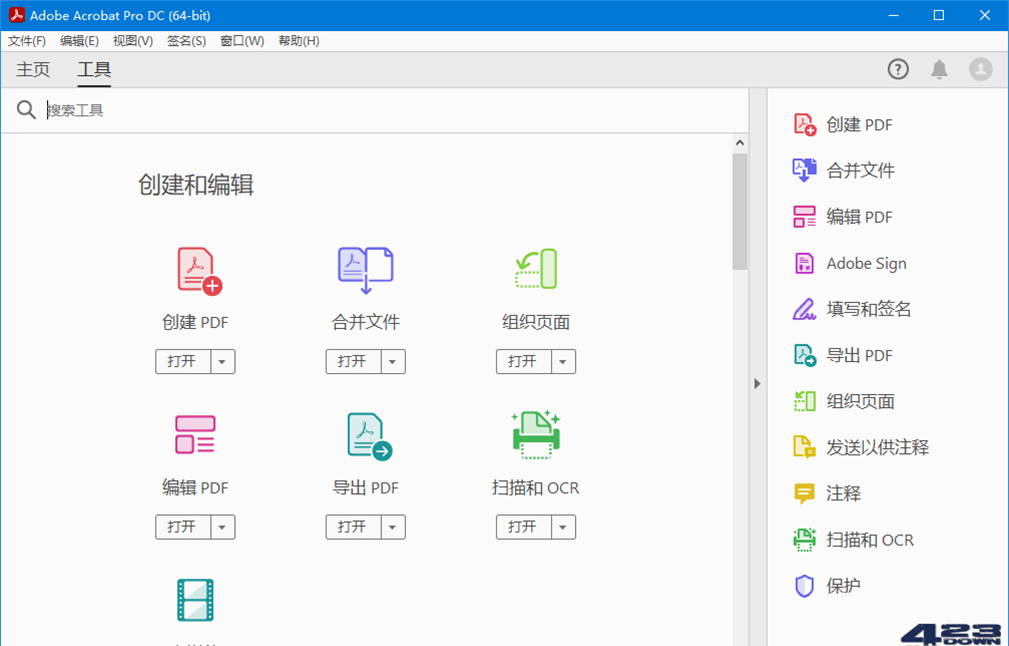Click the user account avatar icon
Screen dimensions: 1009x646
pyautogui.click(x=981, y=69)
